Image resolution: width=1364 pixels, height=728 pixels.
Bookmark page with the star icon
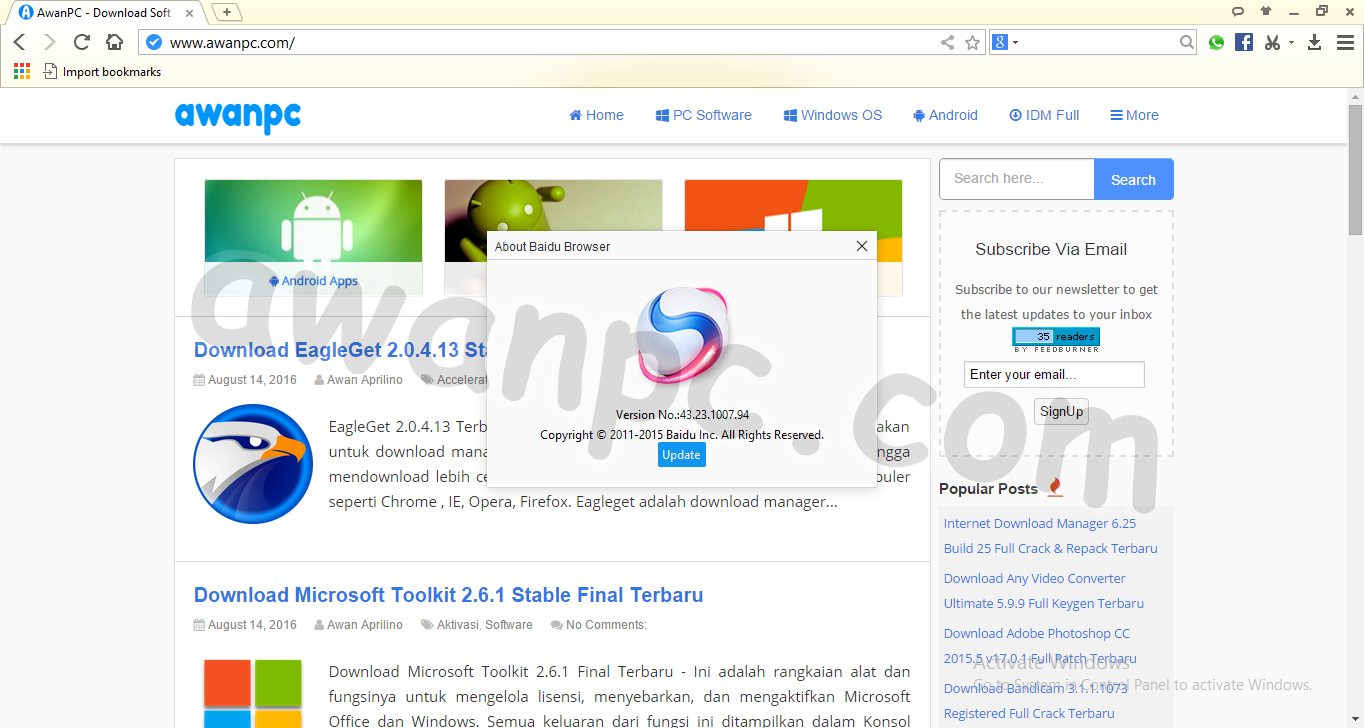(x=972, y=42)
